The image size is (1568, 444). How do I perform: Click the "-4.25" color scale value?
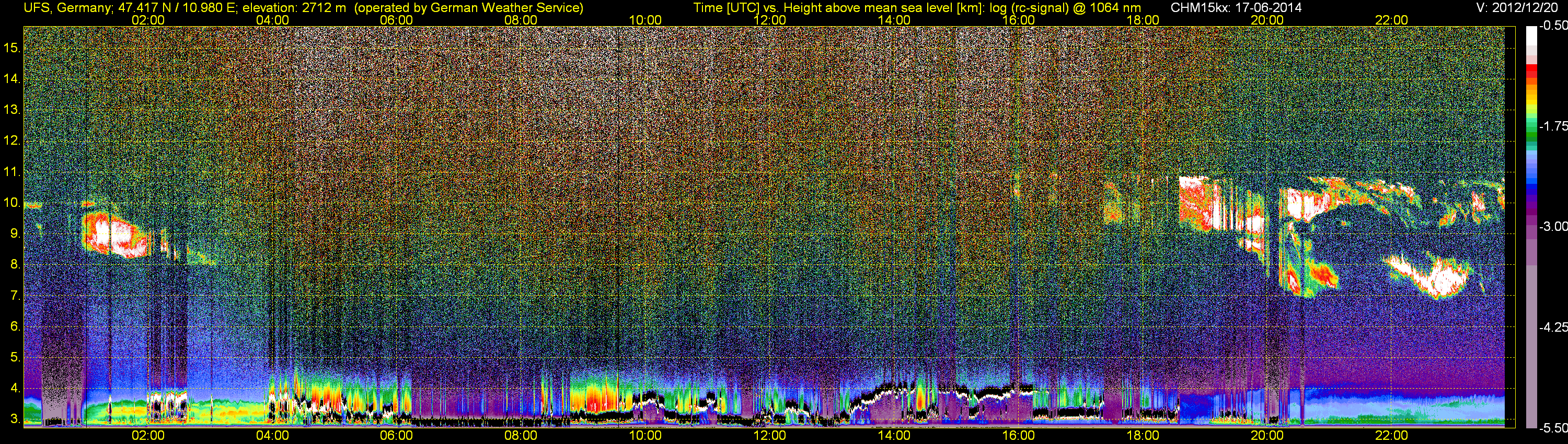pos(1553,327)
